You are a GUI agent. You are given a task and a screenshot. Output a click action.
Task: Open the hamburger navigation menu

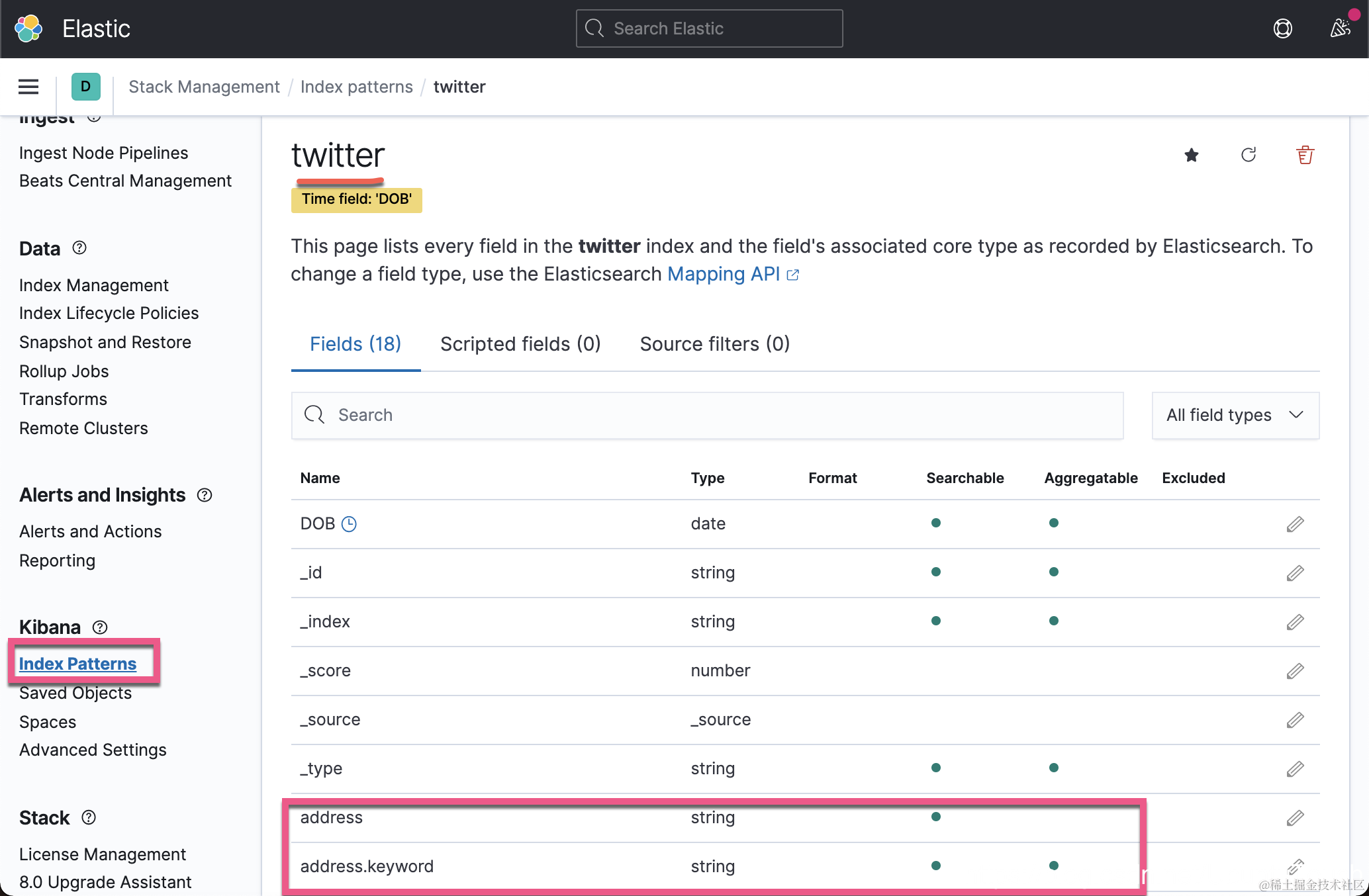[x=28, y=87]
